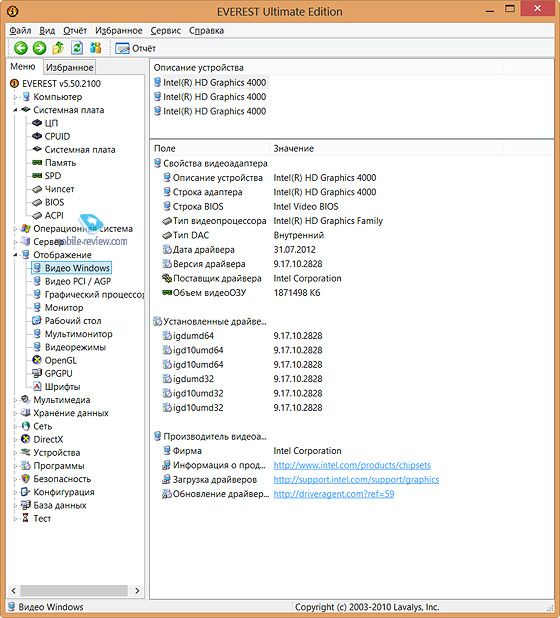Viewport: 560px width, 618px height.
Task: Select the ЦП processor icon
Action: point(37,123)
